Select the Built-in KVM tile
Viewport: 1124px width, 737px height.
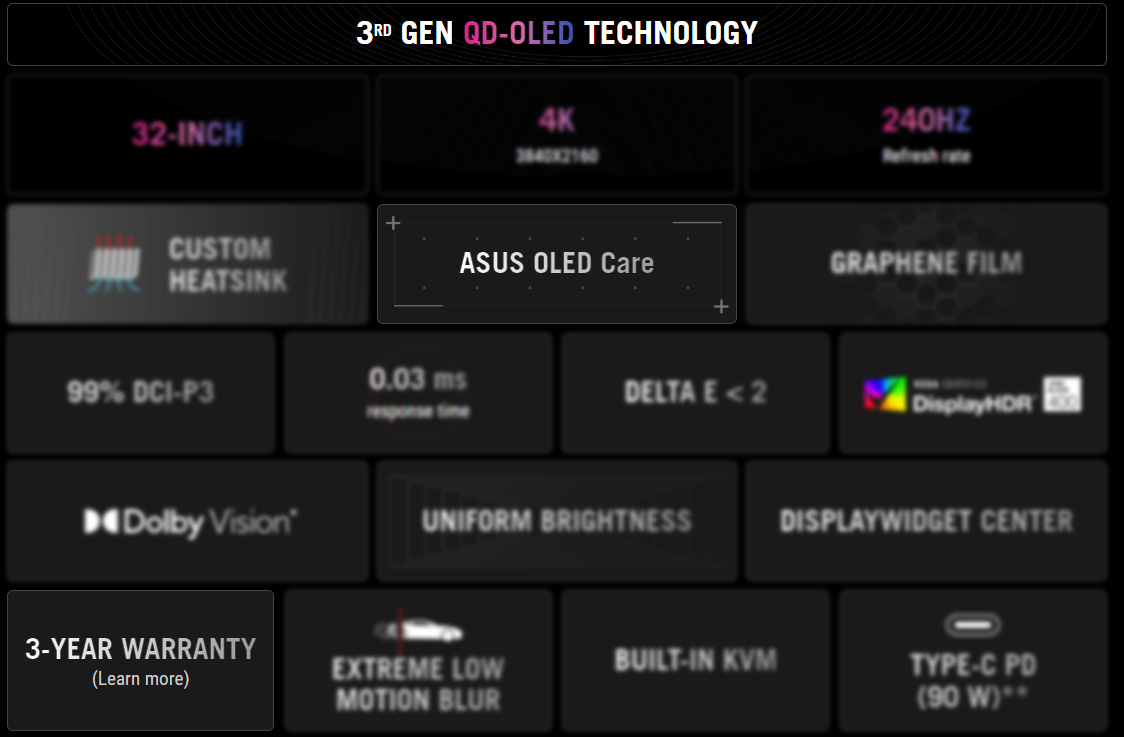(x=695, y=660)
